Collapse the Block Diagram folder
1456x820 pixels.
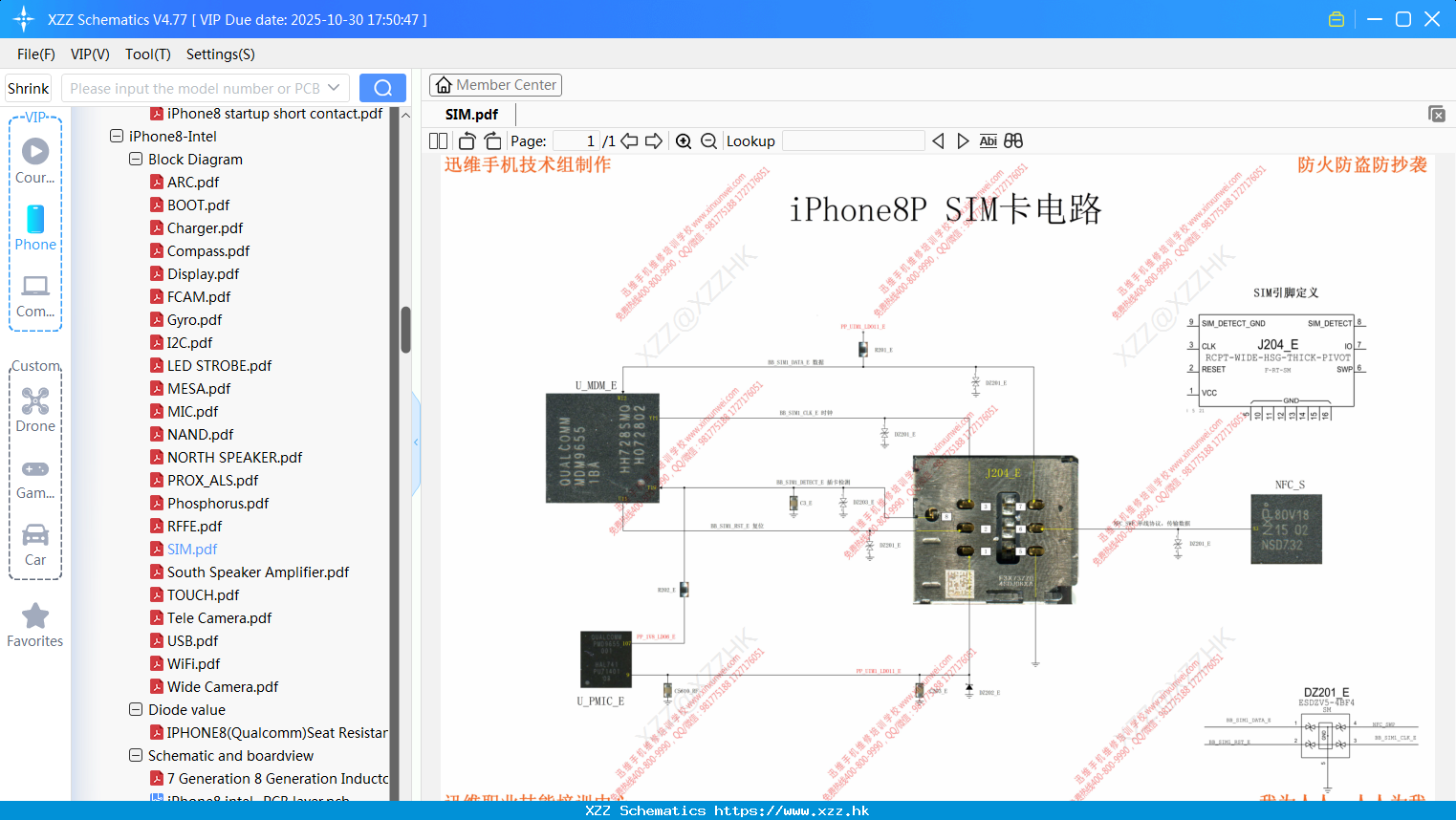[x=136, y=160]
